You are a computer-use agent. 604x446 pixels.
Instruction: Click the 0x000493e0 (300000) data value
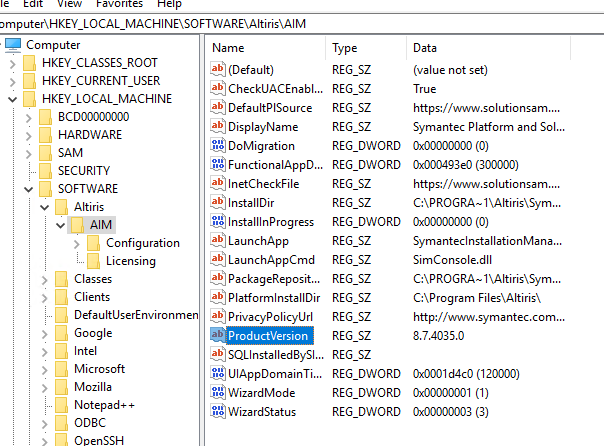pos(466,165)
